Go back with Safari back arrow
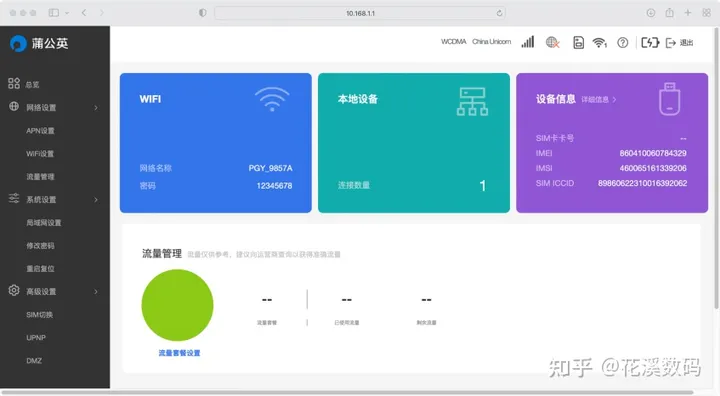 84,13
